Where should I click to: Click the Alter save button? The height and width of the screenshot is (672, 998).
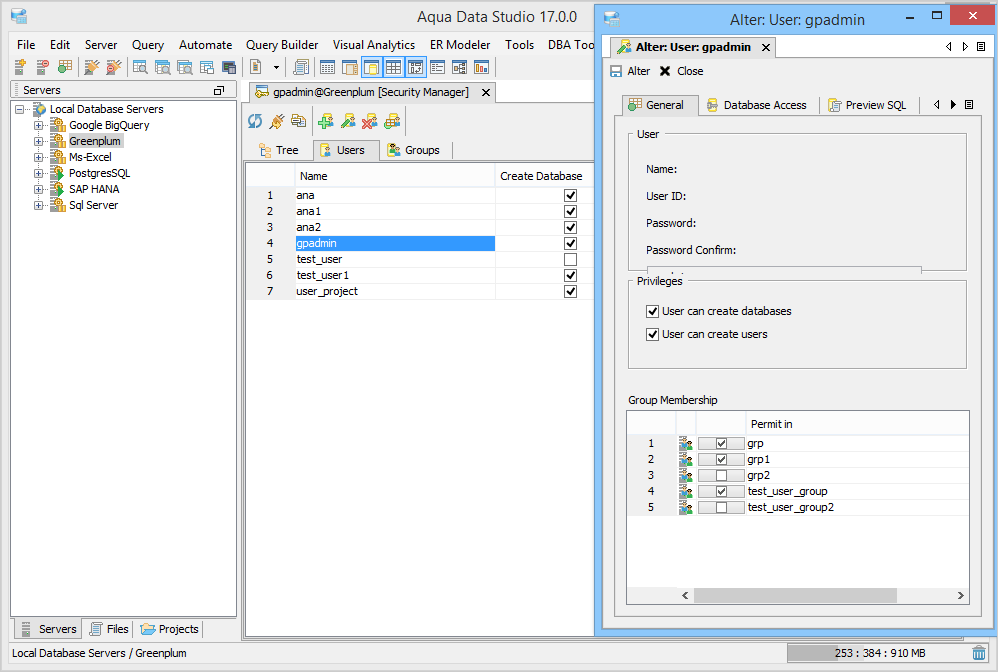630,71
